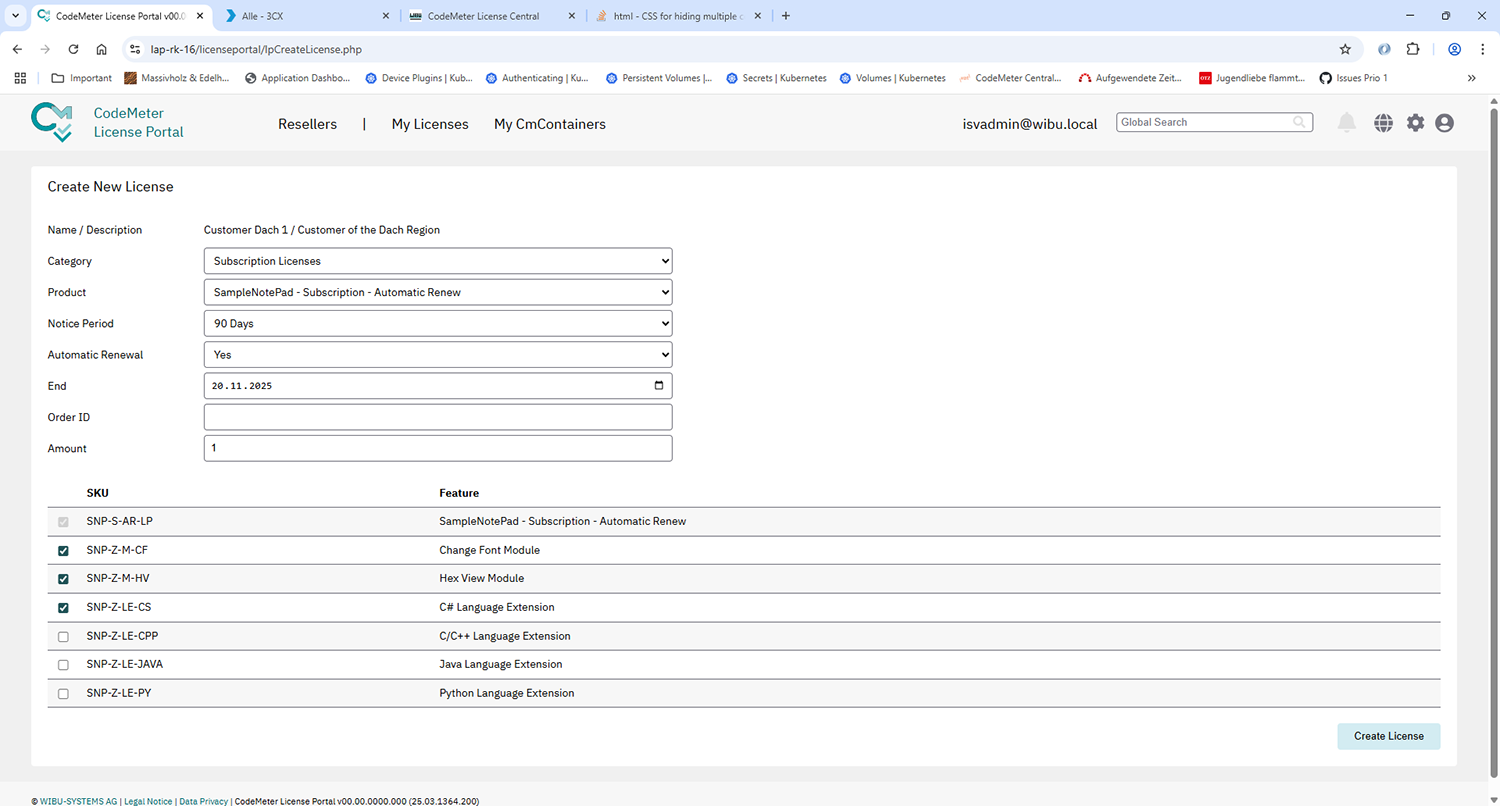The width and height of the screenshot is (1500, 806).
Task: Check the SNP-Z-LE-PY Python Language Extension checkbox
Action: coord(64,693)
